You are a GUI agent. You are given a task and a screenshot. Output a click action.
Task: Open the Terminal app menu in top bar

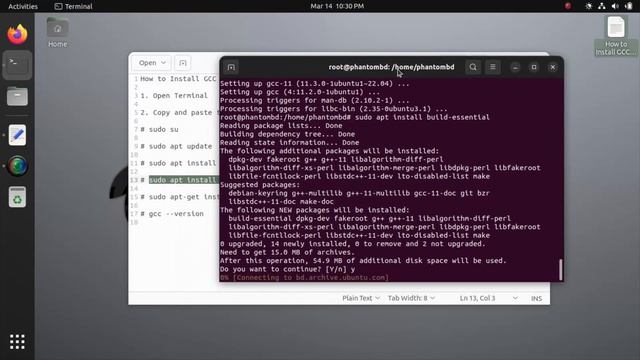coord(73,6)
